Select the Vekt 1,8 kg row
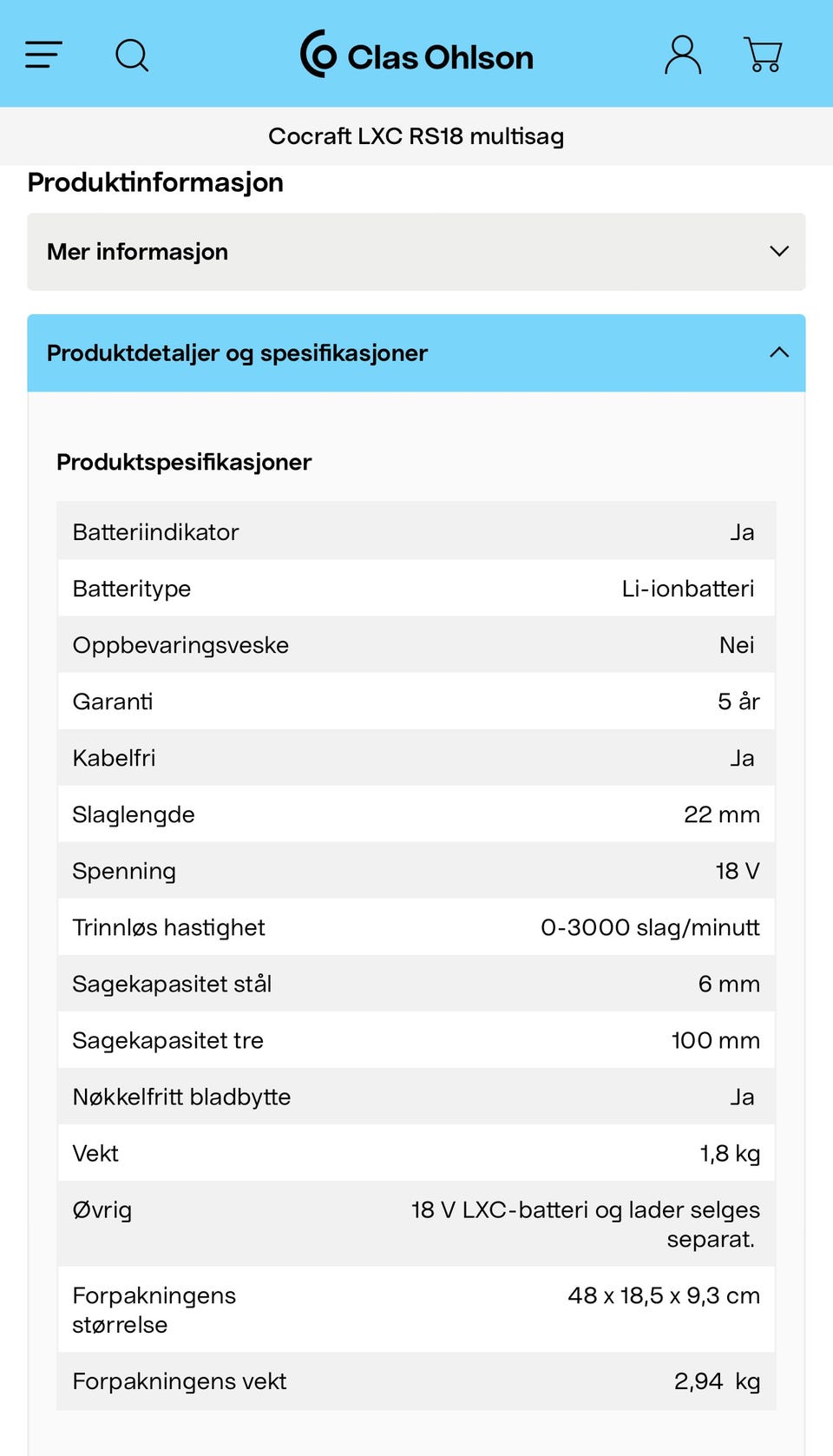Image resolution: width=833 pixels, height=1456 pixels. pyautogui.click(x=416, y=1153)
